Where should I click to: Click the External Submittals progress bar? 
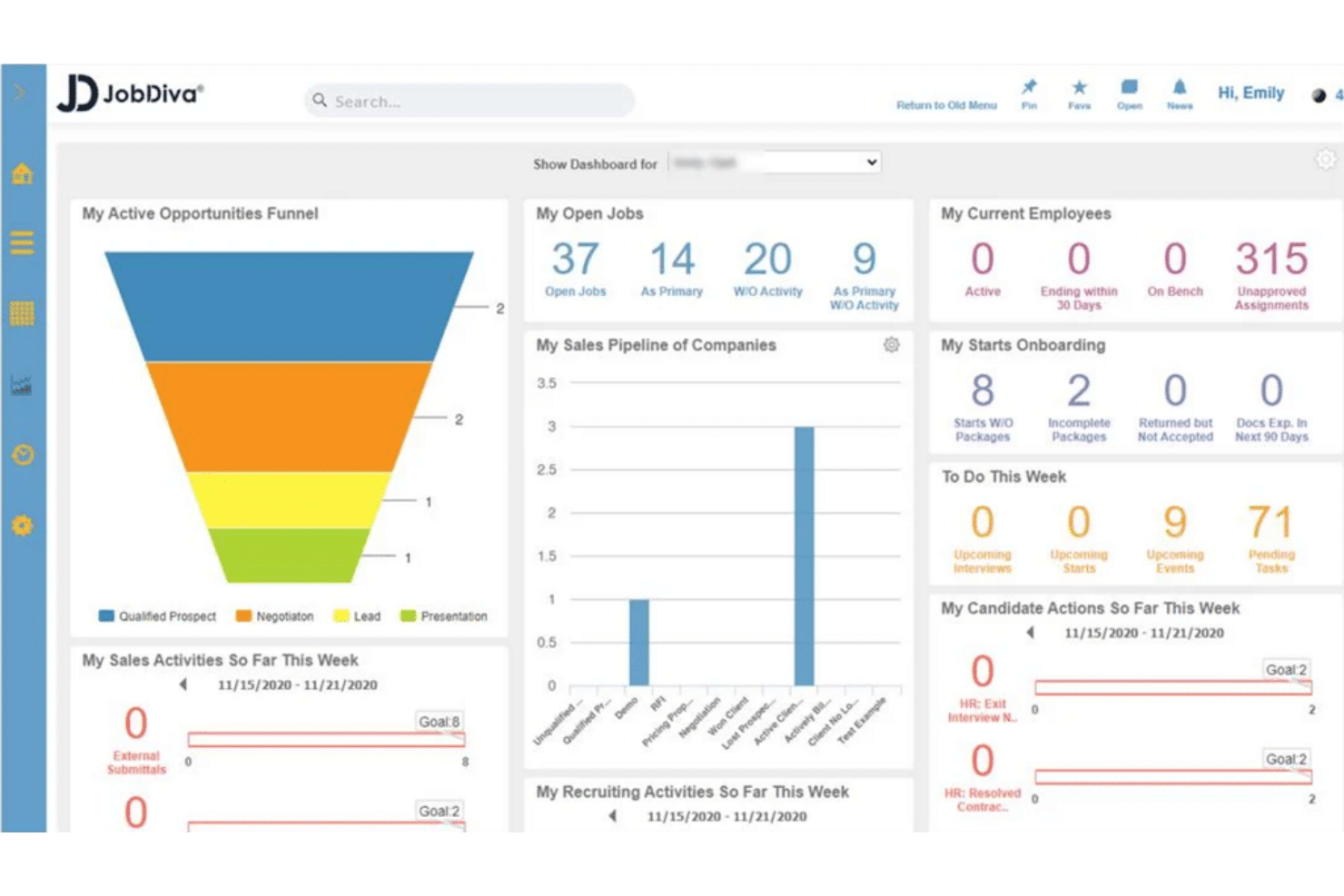tap(327, 739)
